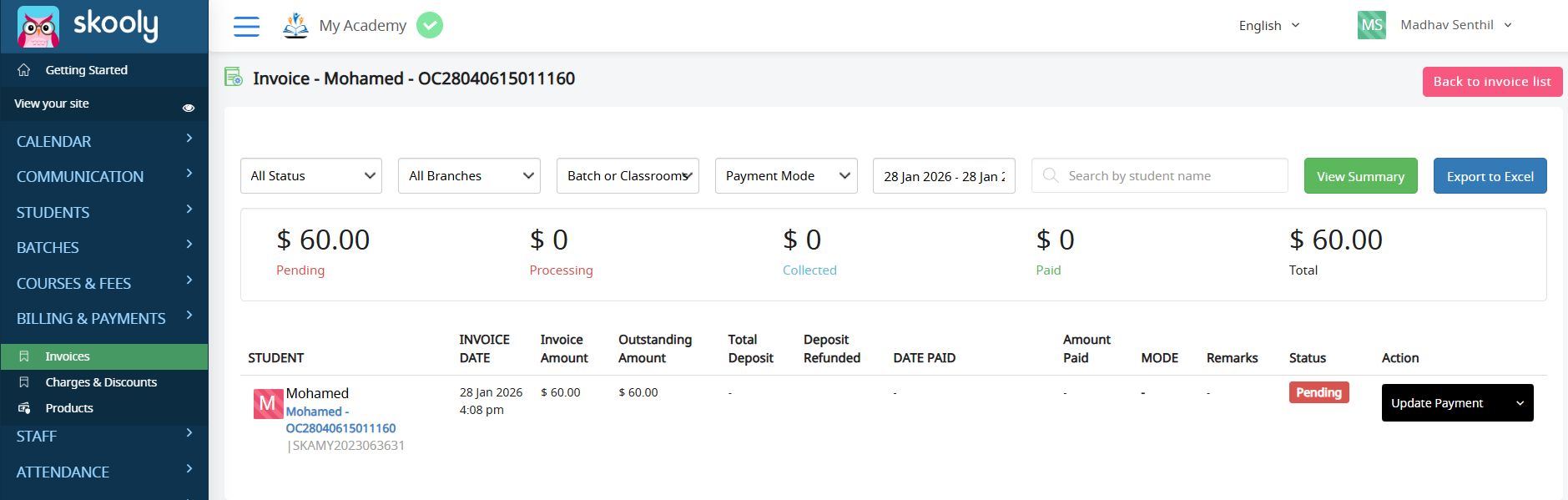Click the green verified checkmark badge
The height and width of the screenshot is (500, 1568).
430,26
